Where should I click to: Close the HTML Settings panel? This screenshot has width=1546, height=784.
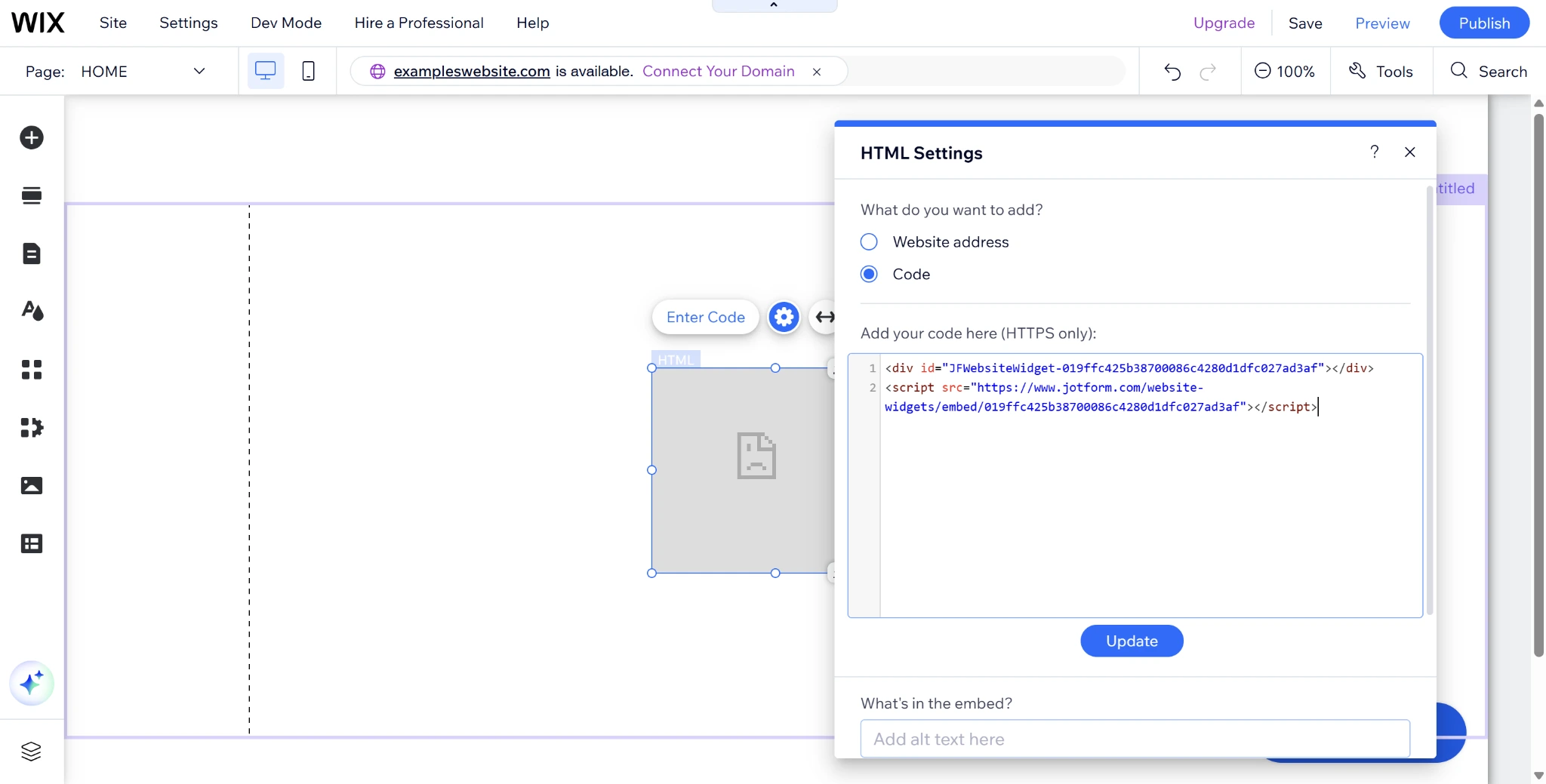(1409, 152)
